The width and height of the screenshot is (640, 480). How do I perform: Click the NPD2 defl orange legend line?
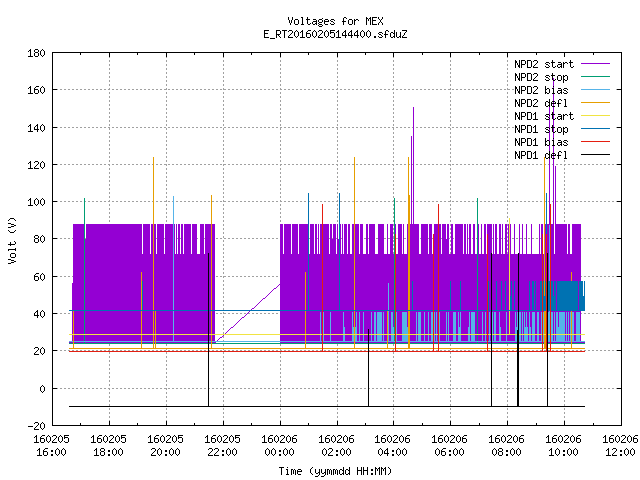pyautogui.click(x=595, y=103)
